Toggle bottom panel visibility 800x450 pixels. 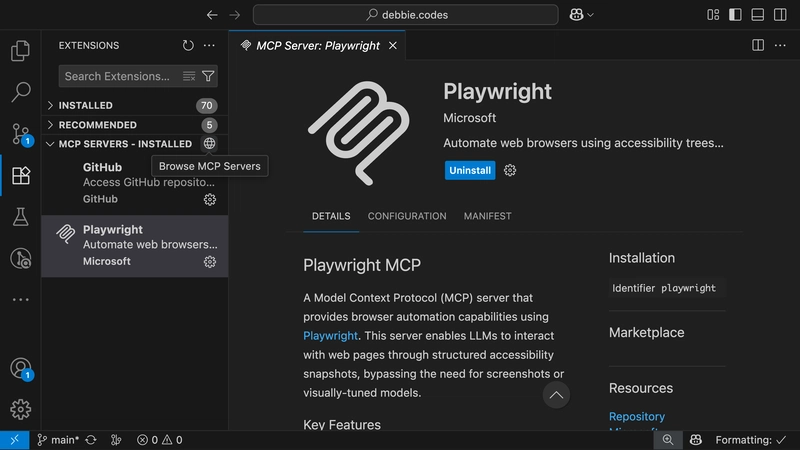pyautogui.click(x=758, y=15)
